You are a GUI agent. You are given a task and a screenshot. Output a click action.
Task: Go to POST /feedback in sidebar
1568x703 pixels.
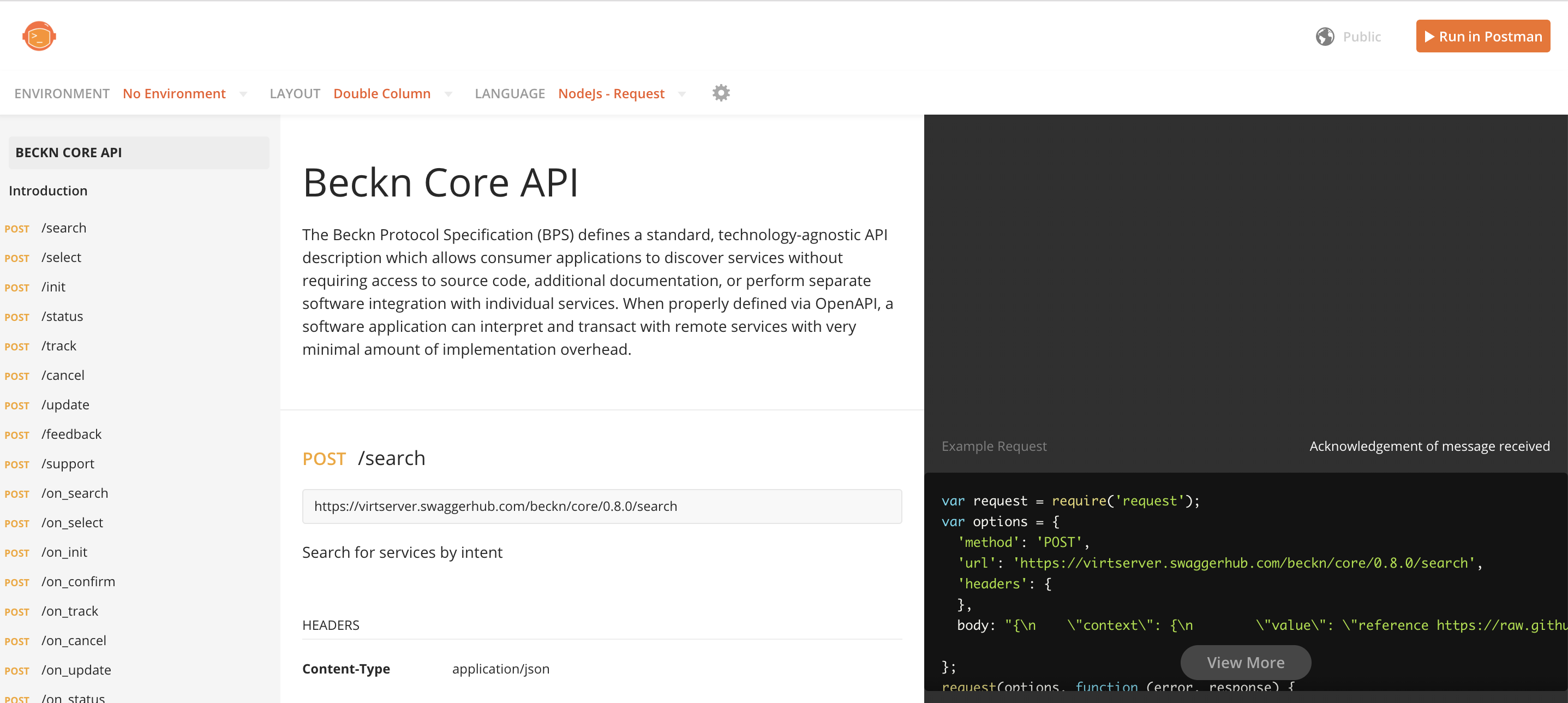(53, 434)
